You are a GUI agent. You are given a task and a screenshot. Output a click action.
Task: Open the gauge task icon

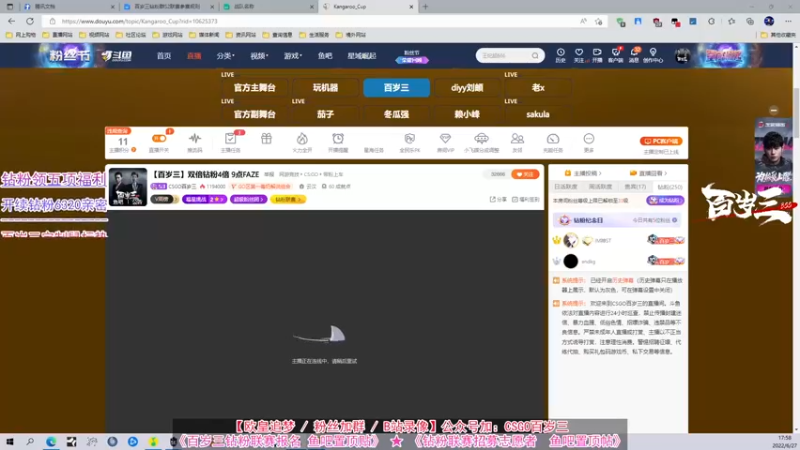tap(553, 138)
